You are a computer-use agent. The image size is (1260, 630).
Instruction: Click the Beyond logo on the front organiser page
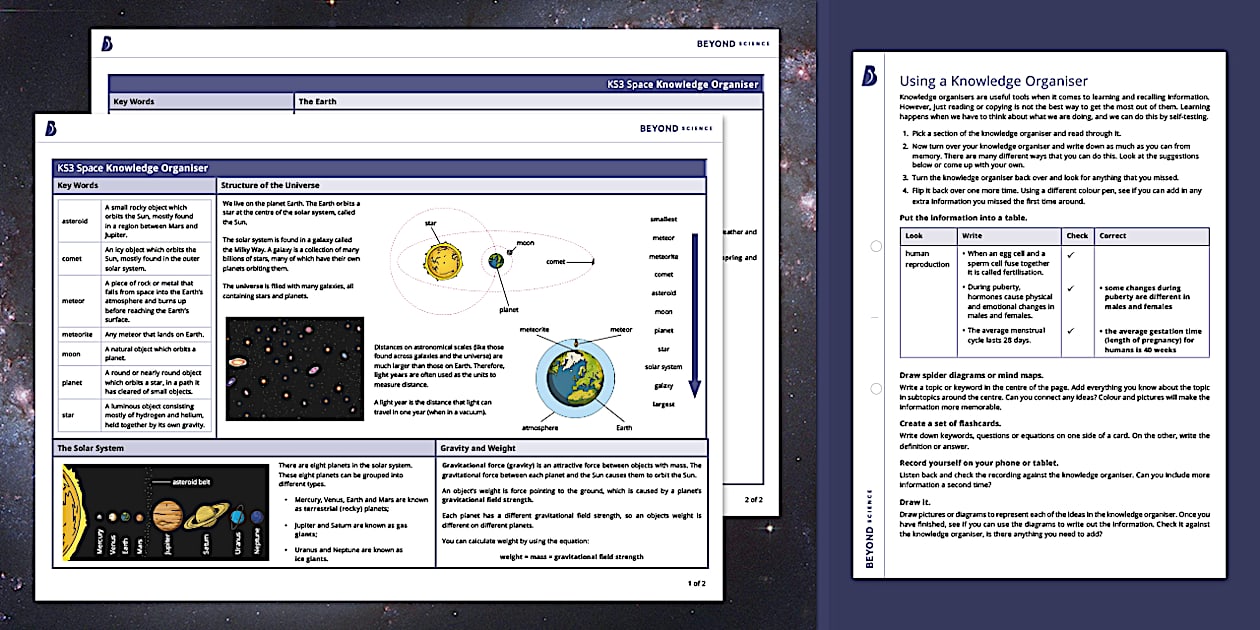[51, 128]
